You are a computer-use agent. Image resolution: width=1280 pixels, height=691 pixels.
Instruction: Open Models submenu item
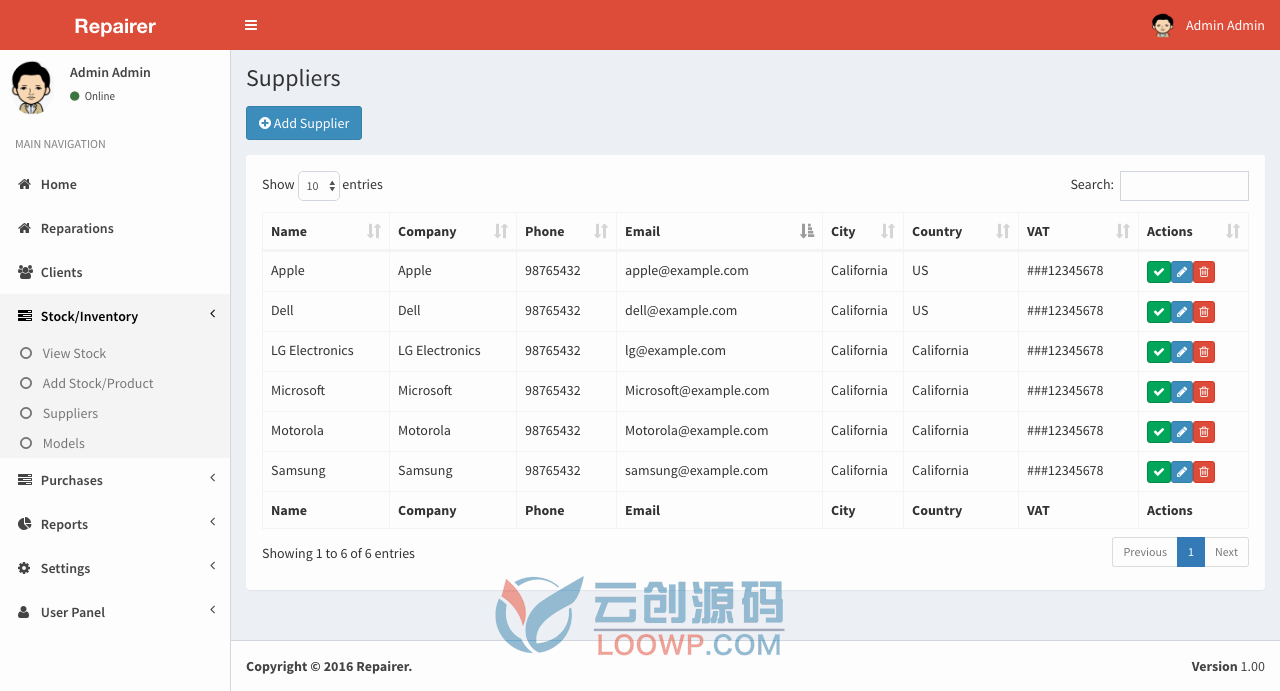115,443
